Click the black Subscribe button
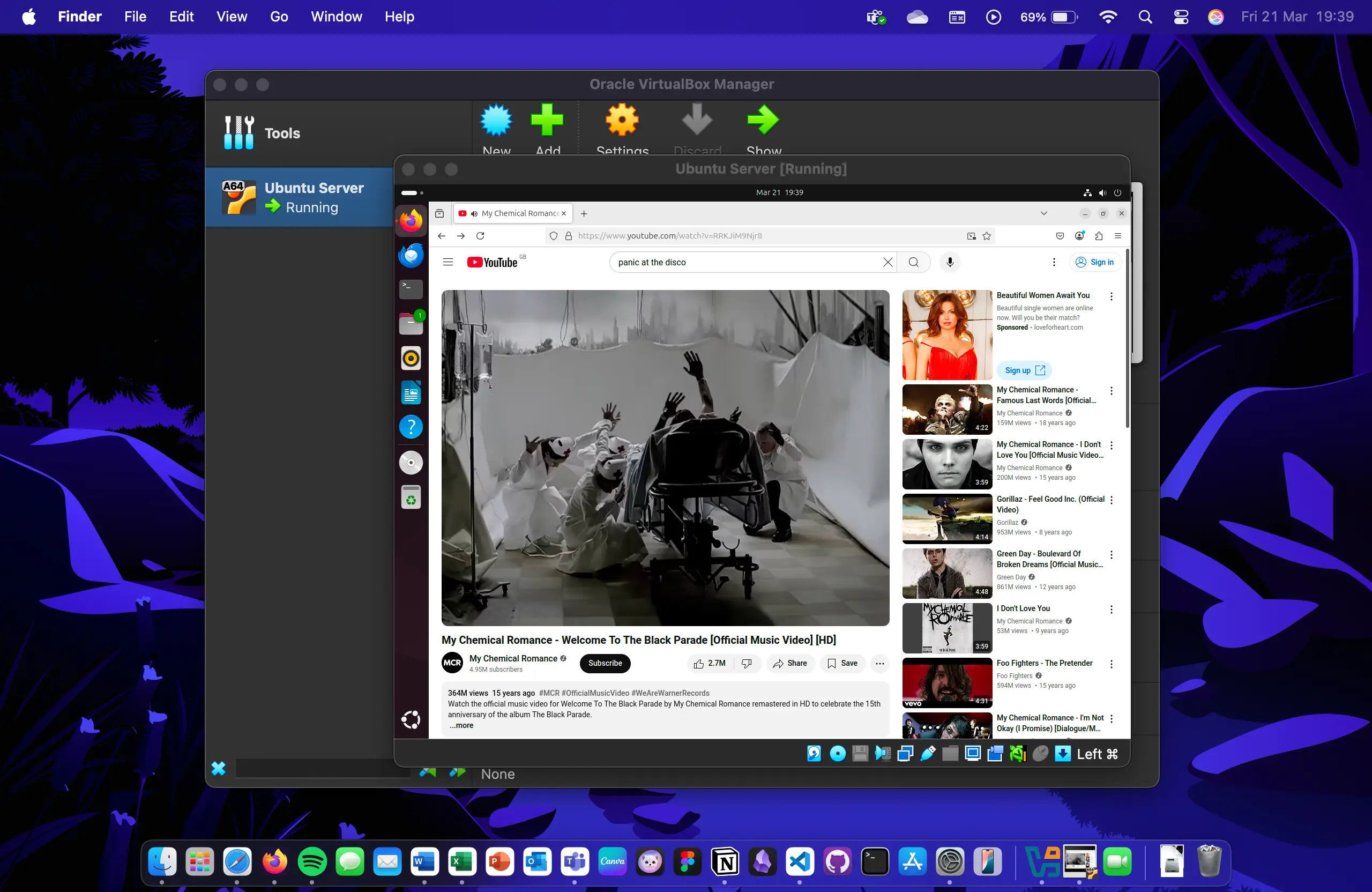Screen dimensions: 1372x892 [x=605, y=663]
